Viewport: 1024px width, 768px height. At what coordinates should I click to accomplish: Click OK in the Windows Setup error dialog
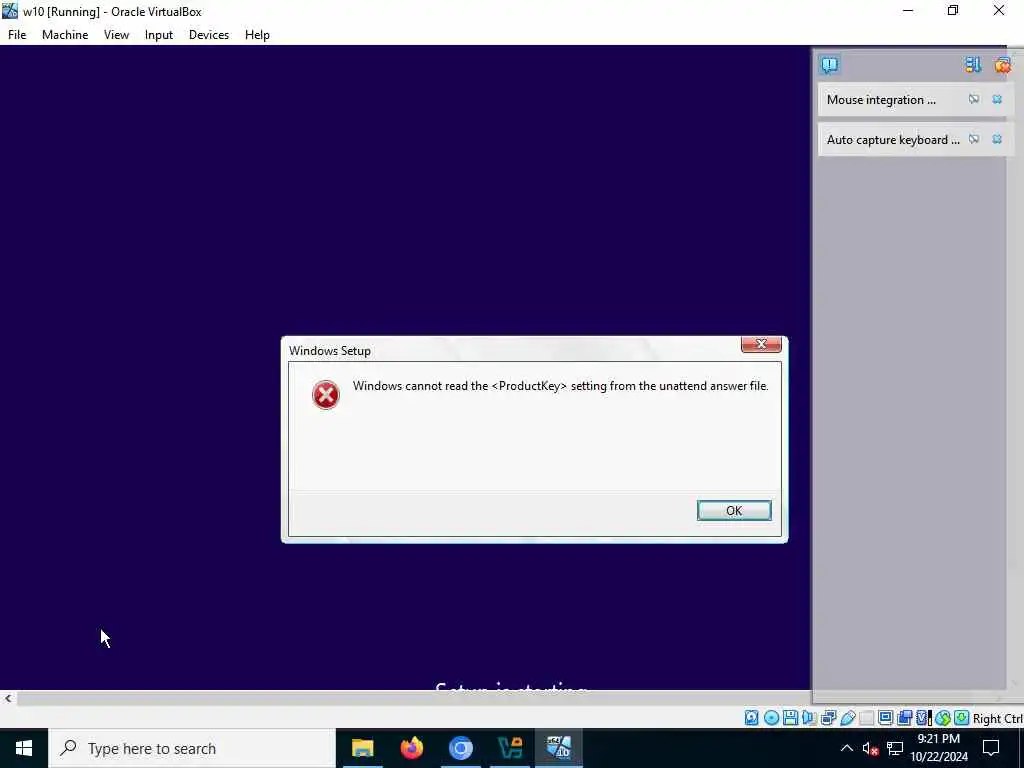(x=734, y=511)
